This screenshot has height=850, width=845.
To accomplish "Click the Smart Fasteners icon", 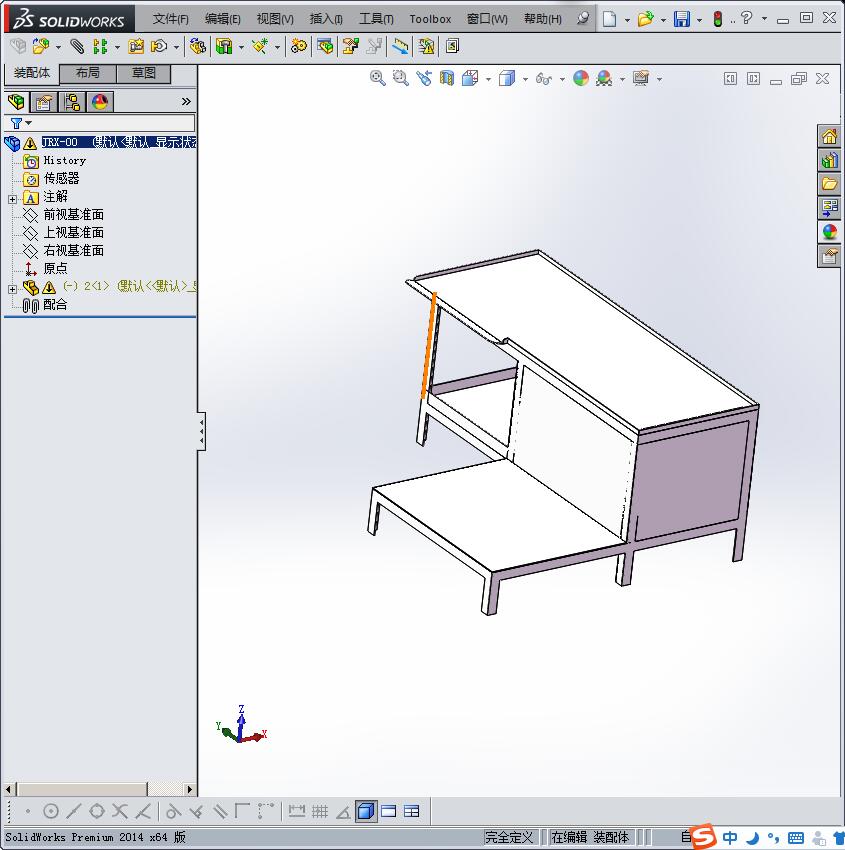I will [x=136, y=47].
